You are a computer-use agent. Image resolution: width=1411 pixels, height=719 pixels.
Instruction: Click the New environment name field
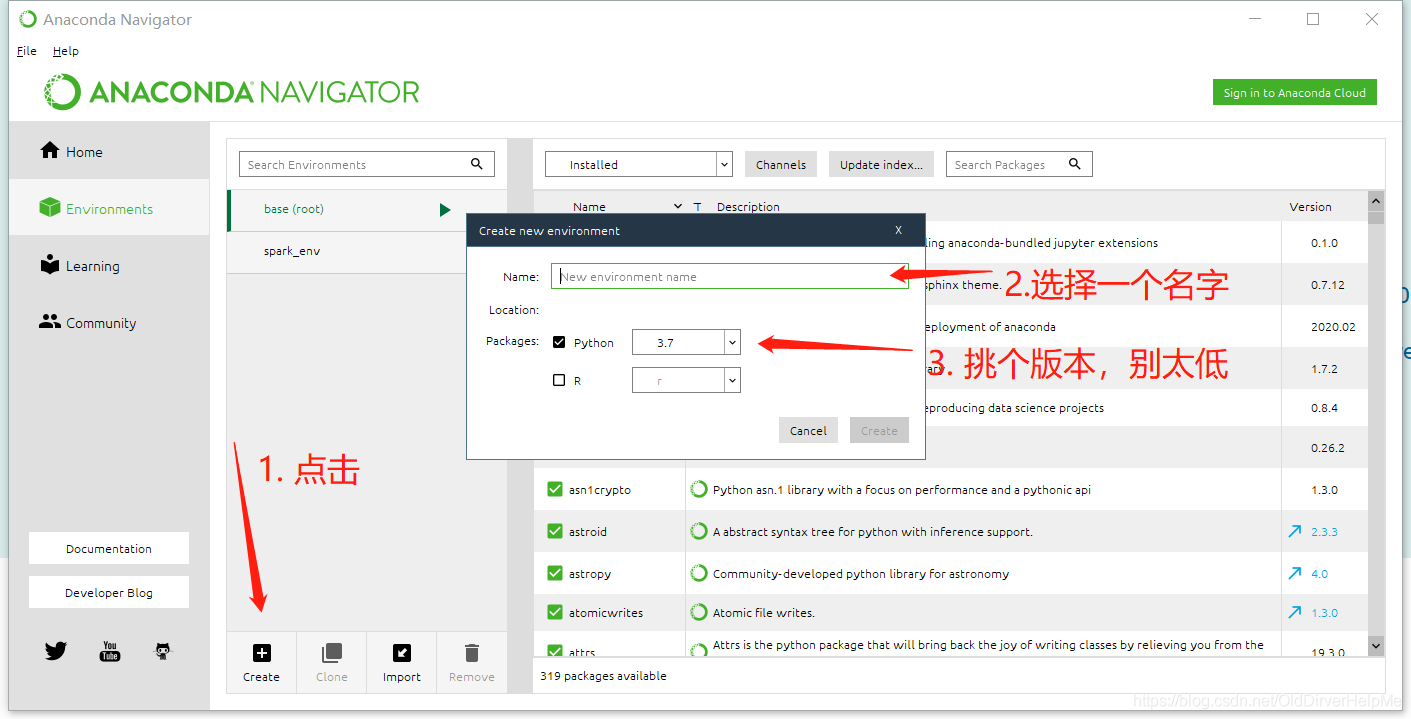729,276
